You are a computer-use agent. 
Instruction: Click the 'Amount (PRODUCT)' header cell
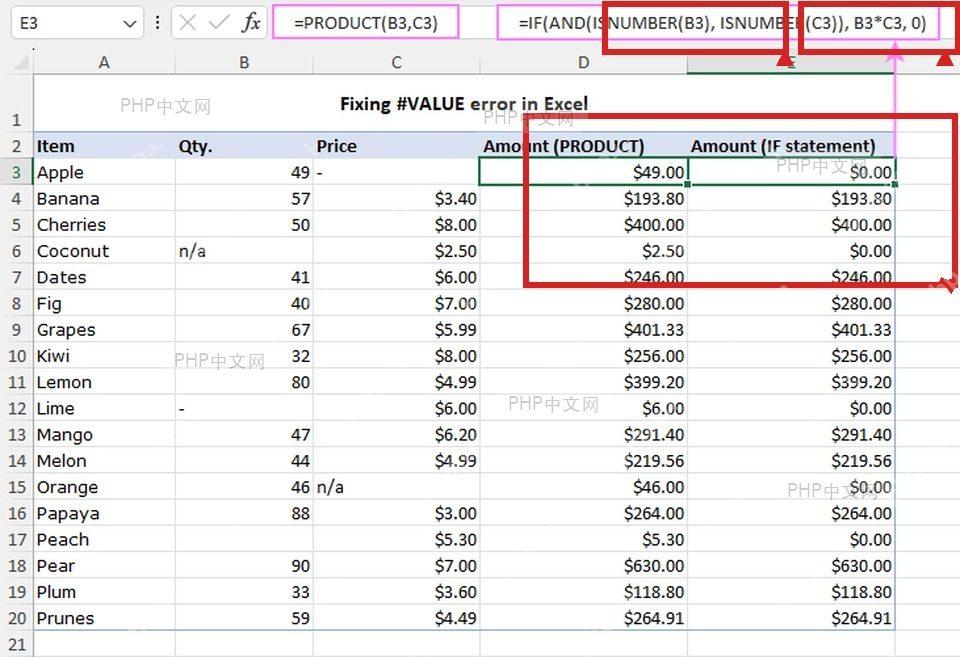click(583, 146)
